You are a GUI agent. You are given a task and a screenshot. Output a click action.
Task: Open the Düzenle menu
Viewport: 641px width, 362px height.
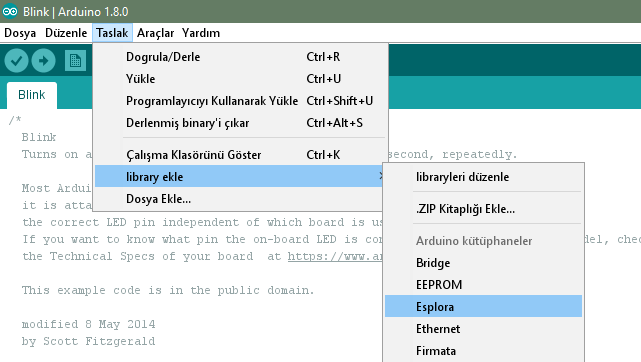[x=66, y=33]
